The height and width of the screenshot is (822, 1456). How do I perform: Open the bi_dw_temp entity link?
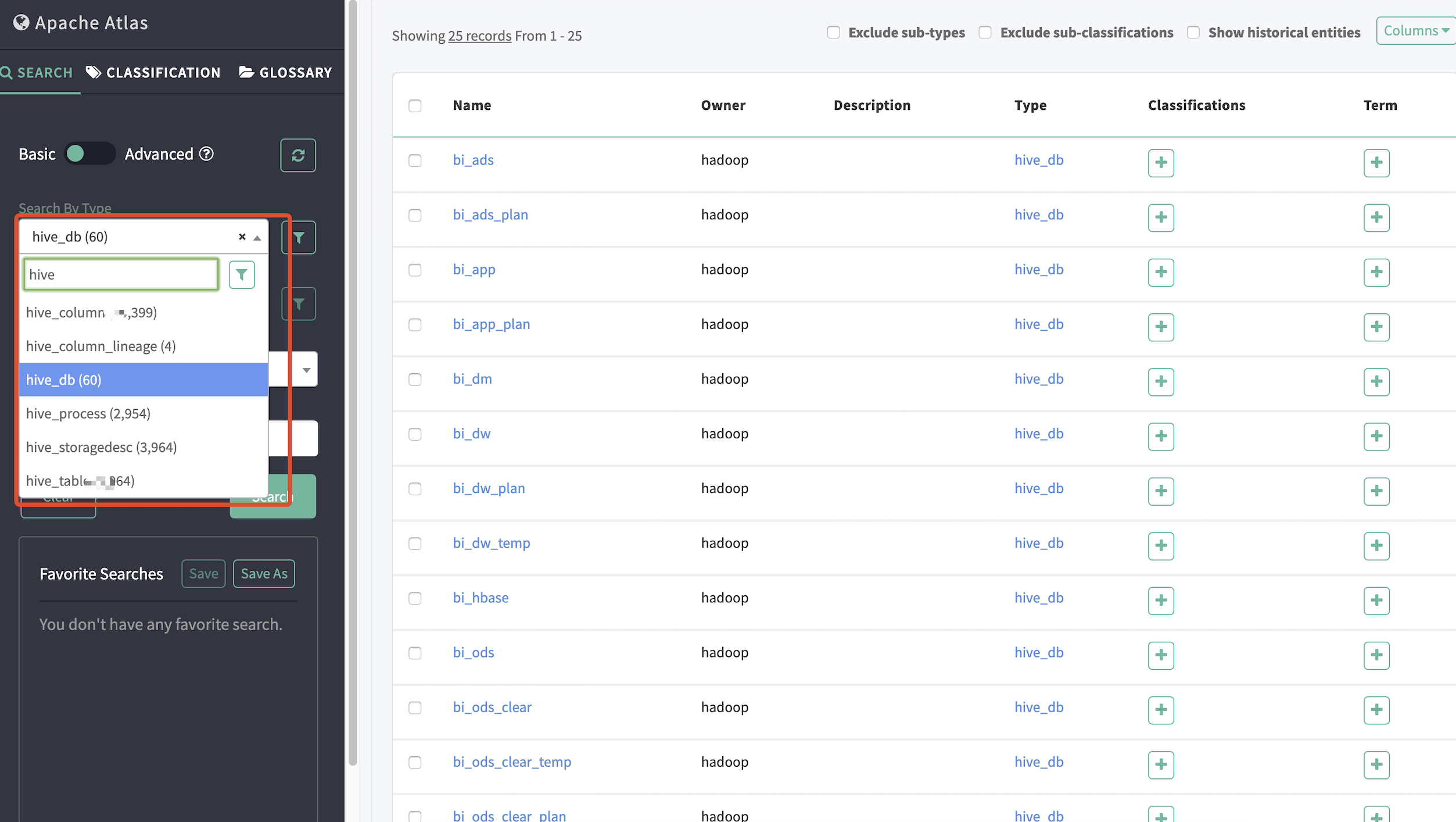[x=491, y=542]
